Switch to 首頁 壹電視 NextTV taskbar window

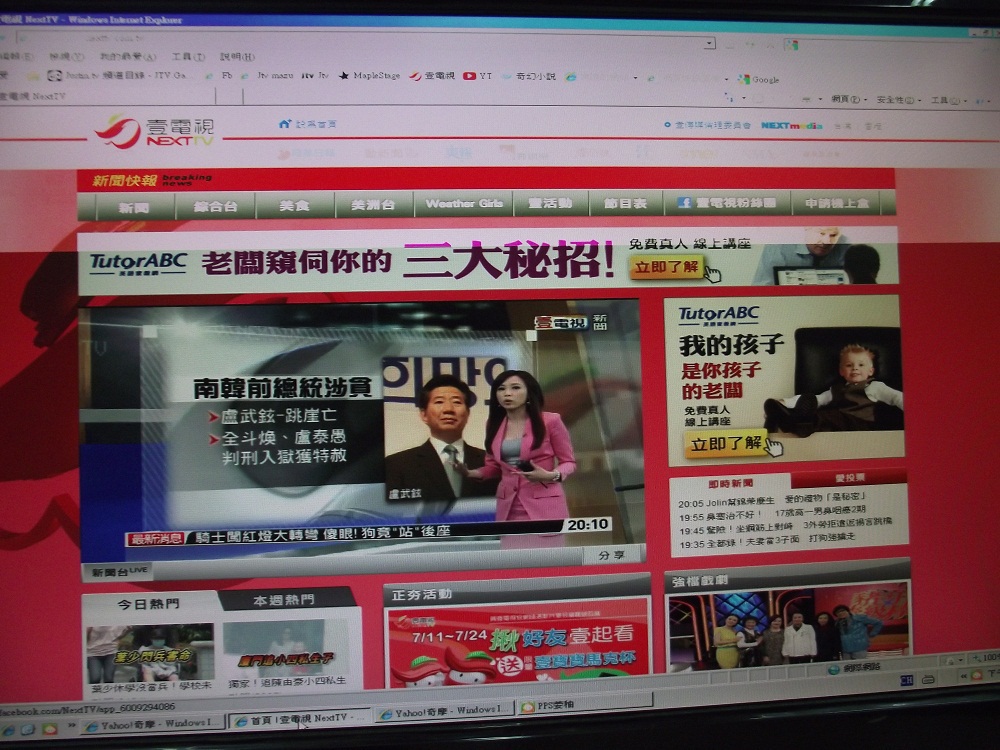pyautogui.click(x=300, y=719)
